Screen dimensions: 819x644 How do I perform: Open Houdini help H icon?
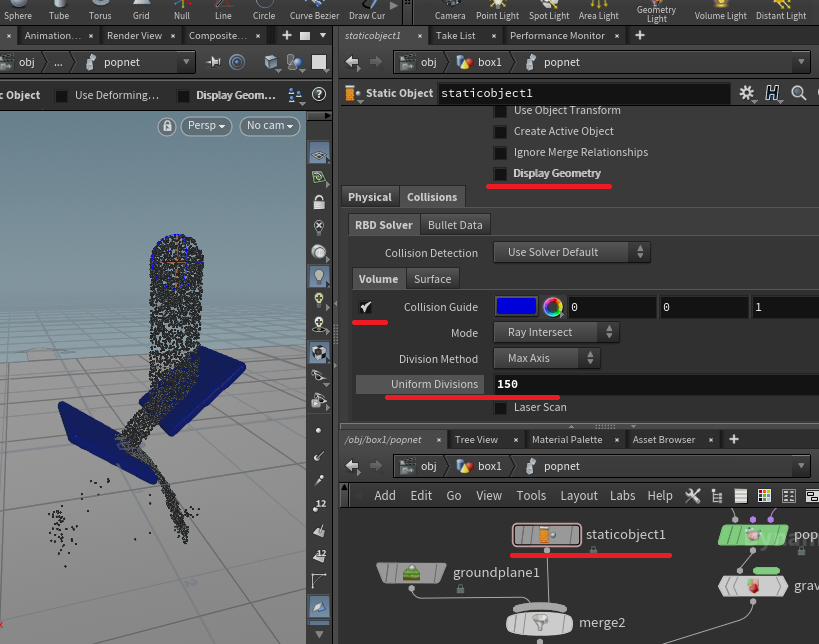pos(771,93)
